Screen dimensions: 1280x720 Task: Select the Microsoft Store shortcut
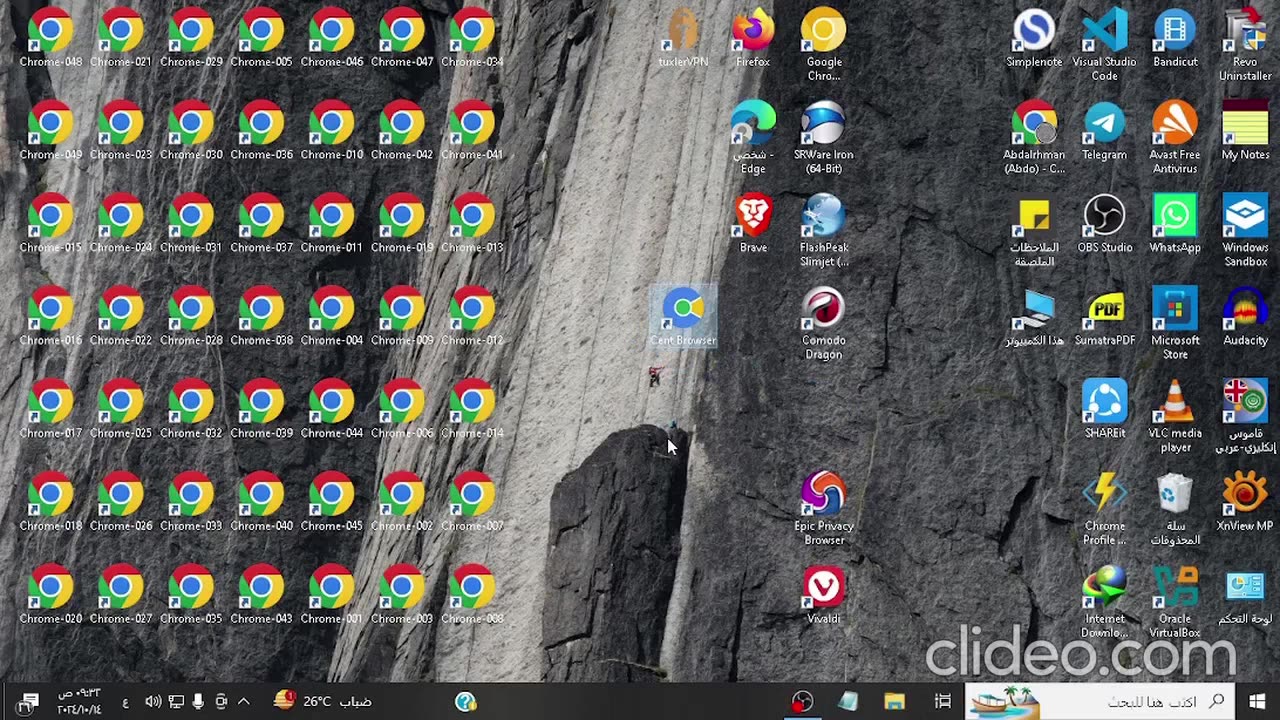click(x=1175, y=324)
